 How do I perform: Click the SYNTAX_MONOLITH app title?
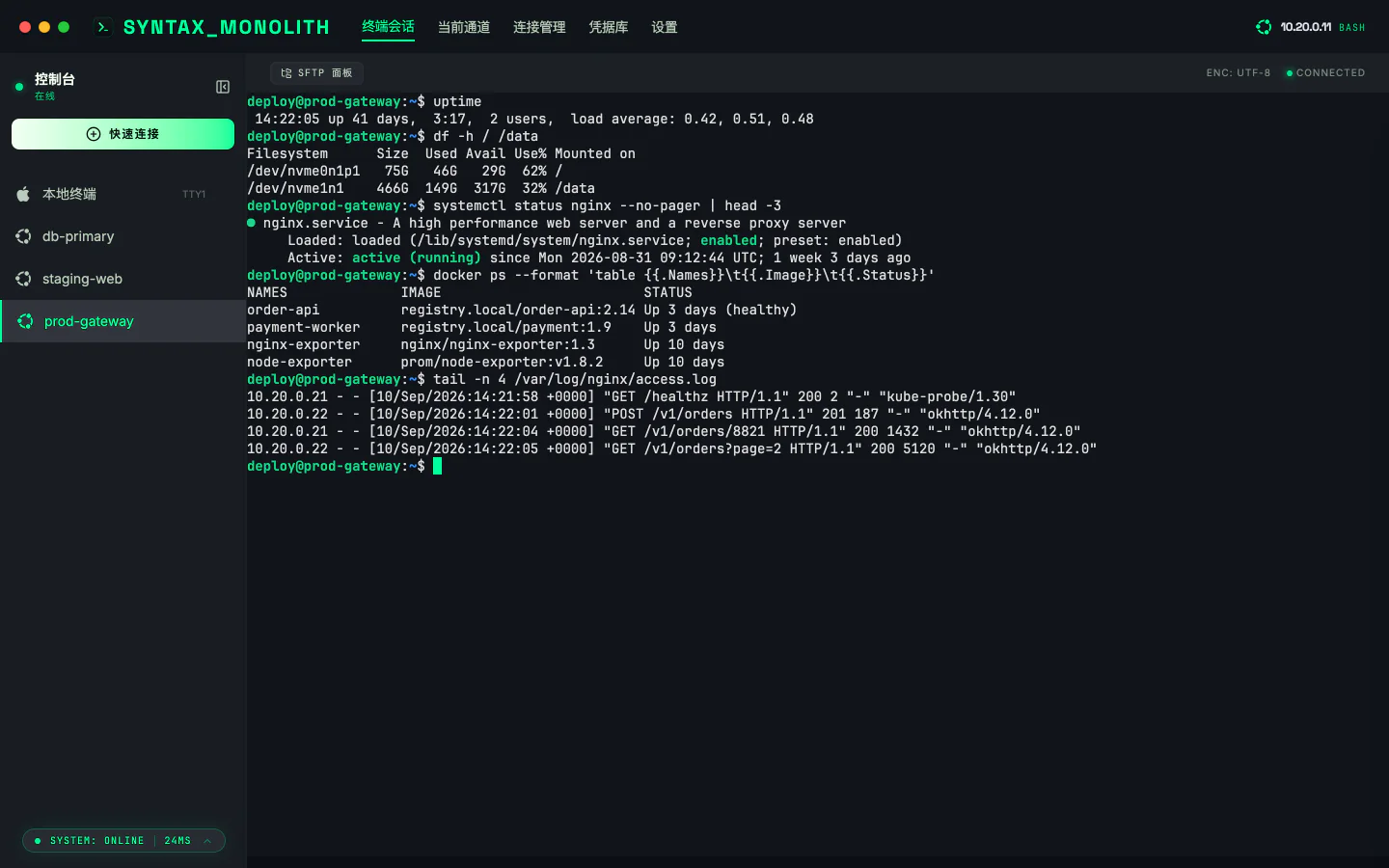[x=227, y=27]
